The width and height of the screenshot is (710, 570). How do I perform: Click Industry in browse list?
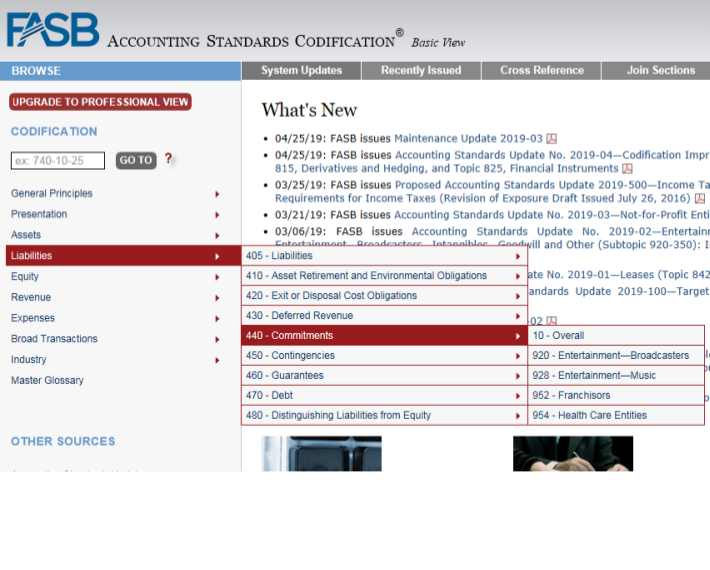[29, 360]
